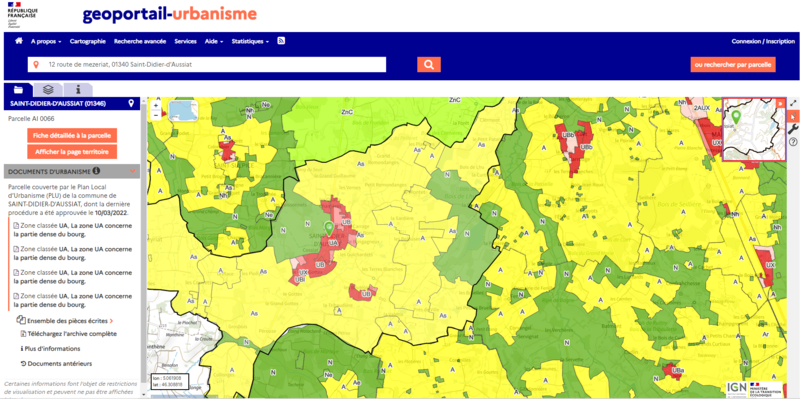The image size is (800, 399).
Task: Click the approval date 10/03/2022
Action: pos(112,213)
